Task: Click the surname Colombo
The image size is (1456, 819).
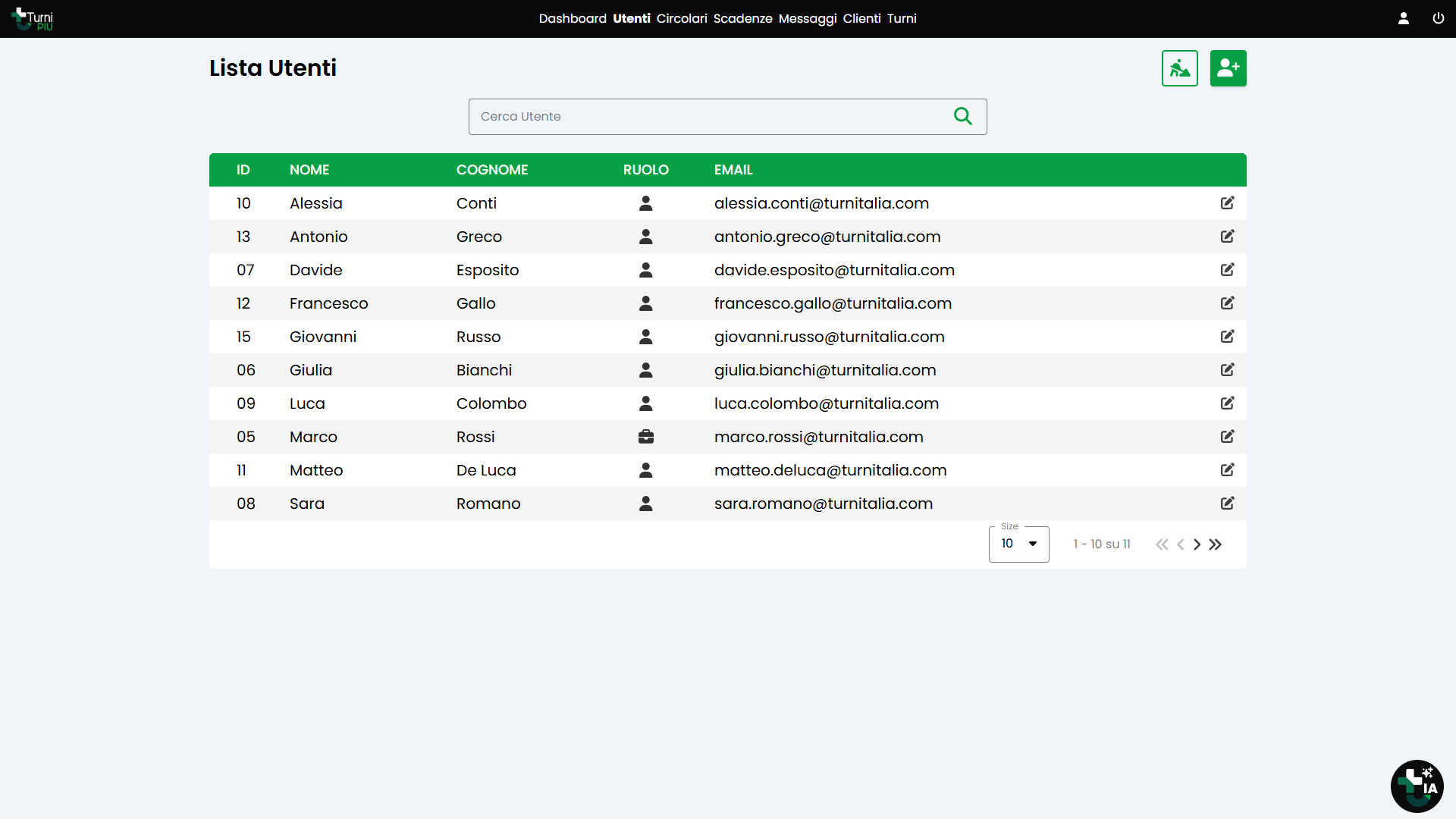Action: [491, 403]
